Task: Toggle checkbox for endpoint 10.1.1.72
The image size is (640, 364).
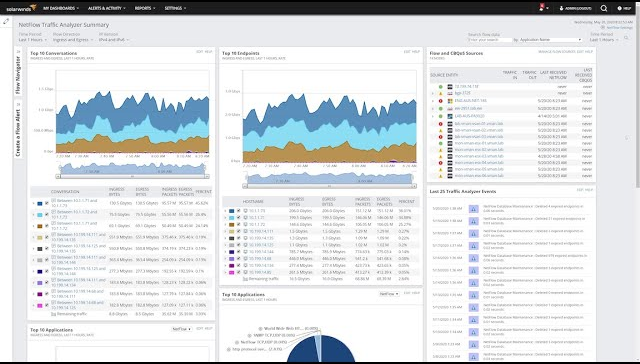Action: 239,224
